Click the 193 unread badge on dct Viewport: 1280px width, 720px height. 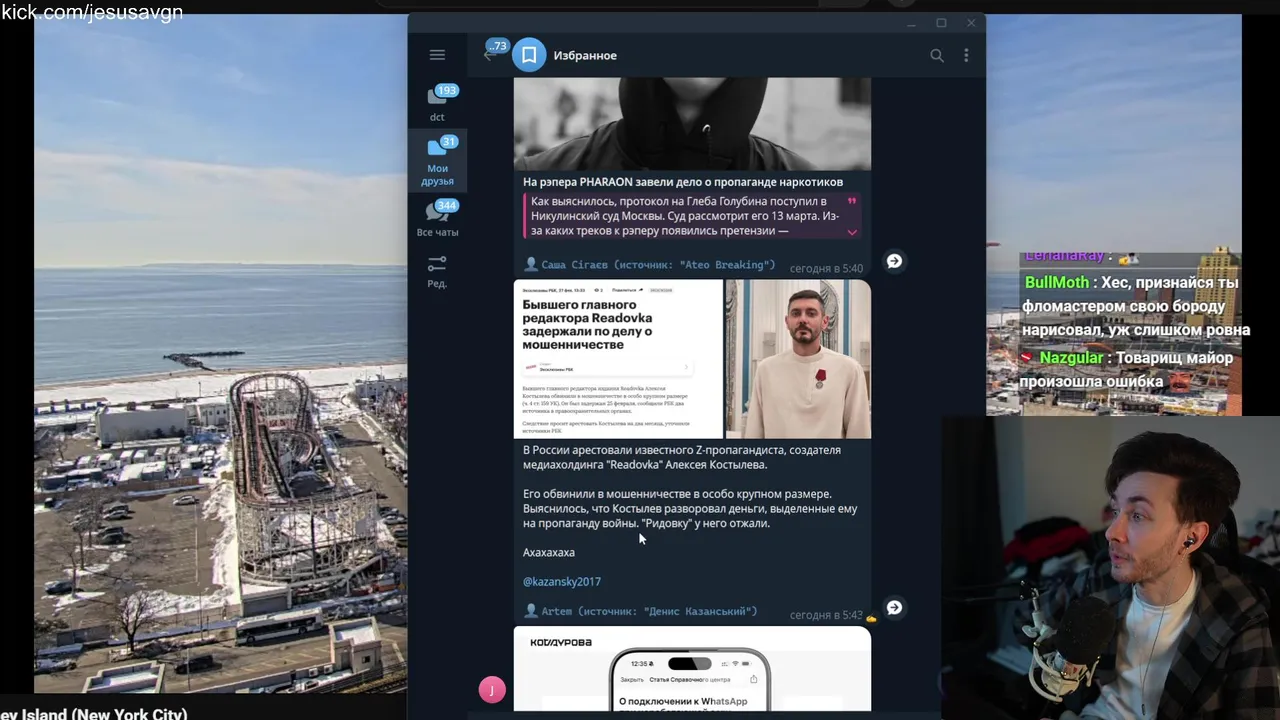[446, 90]
